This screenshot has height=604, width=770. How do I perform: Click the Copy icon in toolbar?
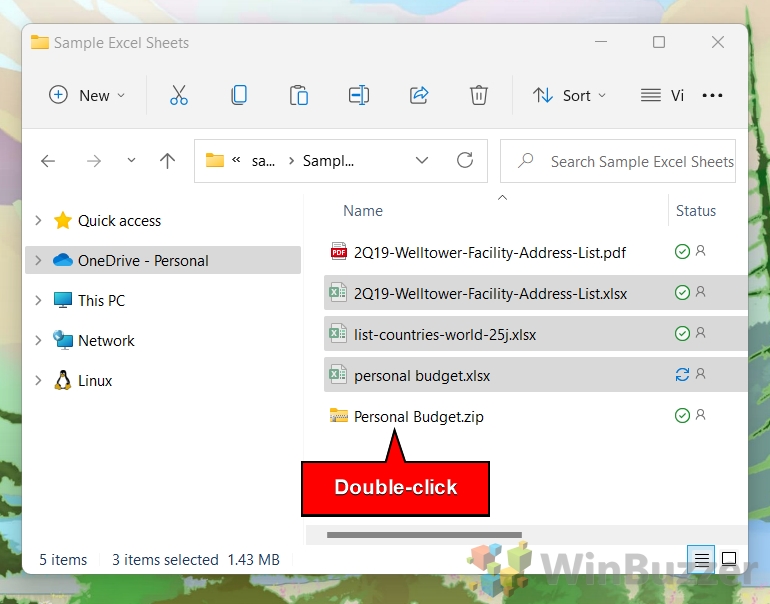[239, 95]
